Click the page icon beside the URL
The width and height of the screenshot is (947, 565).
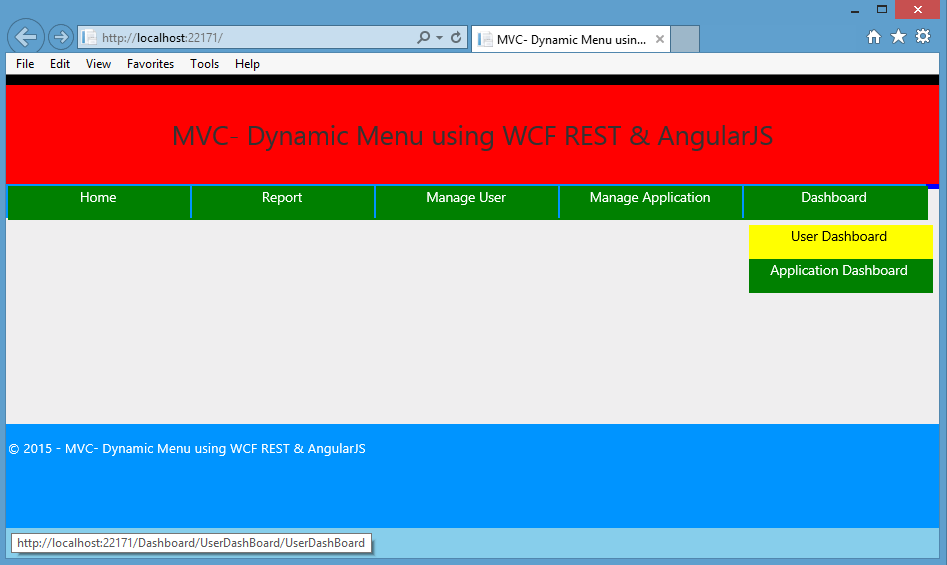click(89, 37)
